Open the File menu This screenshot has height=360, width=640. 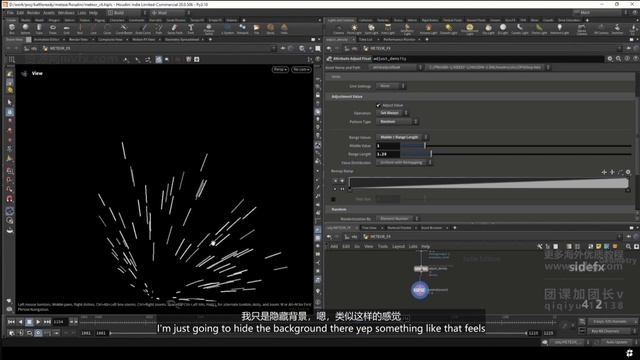pyautogui.click(x=10, y=13)
